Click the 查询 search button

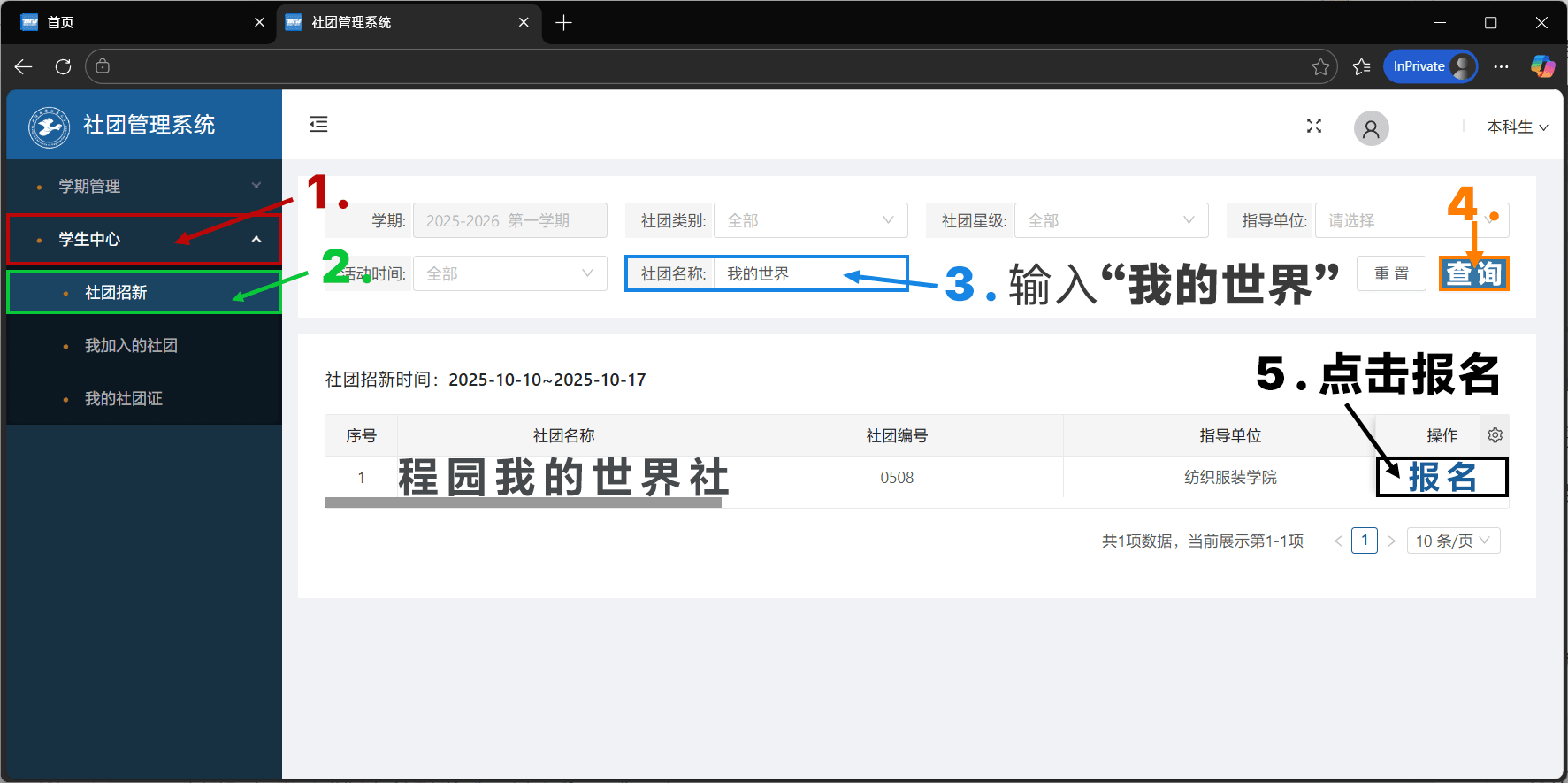coord(1473,274)
